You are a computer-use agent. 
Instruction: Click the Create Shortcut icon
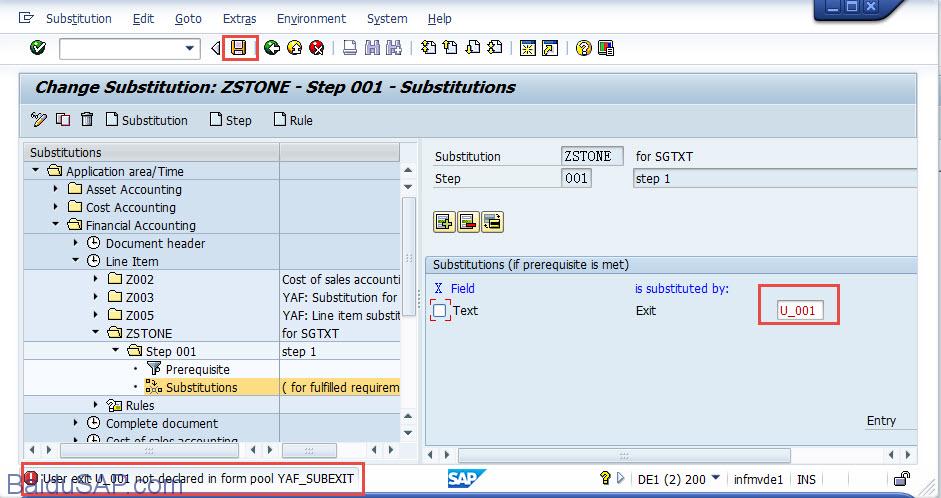pos(550,48)
